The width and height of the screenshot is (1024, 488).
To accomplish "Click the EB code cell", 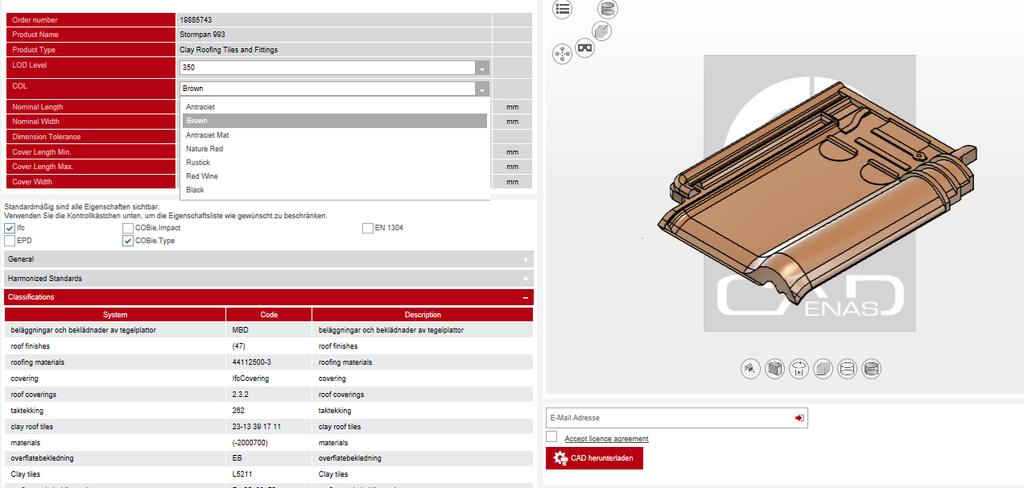I will tap(236, 459).
